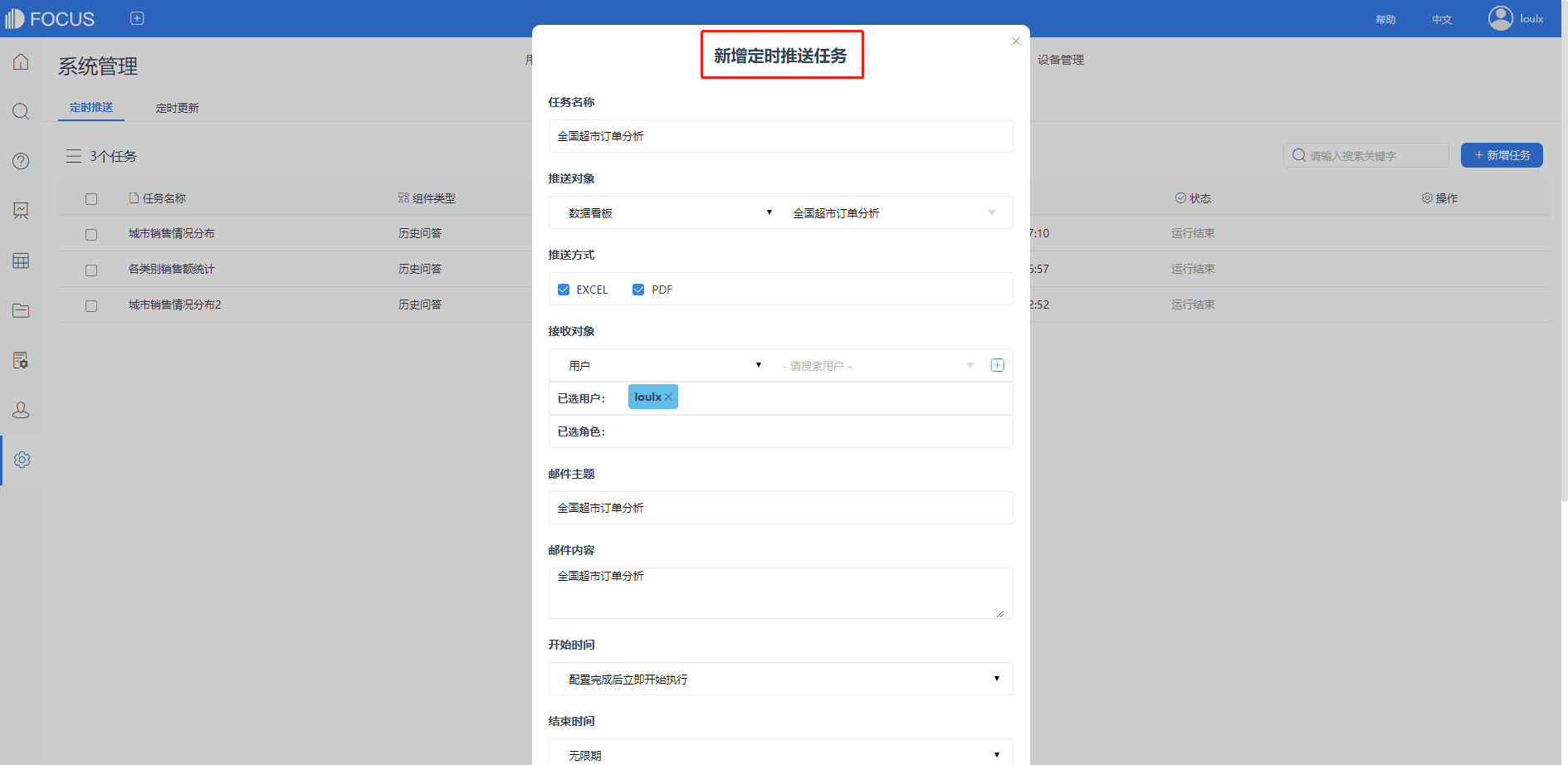Open the 开始时间 dropdown
The width and height of the screenshot is (1568, 765).
coord(781,679)
